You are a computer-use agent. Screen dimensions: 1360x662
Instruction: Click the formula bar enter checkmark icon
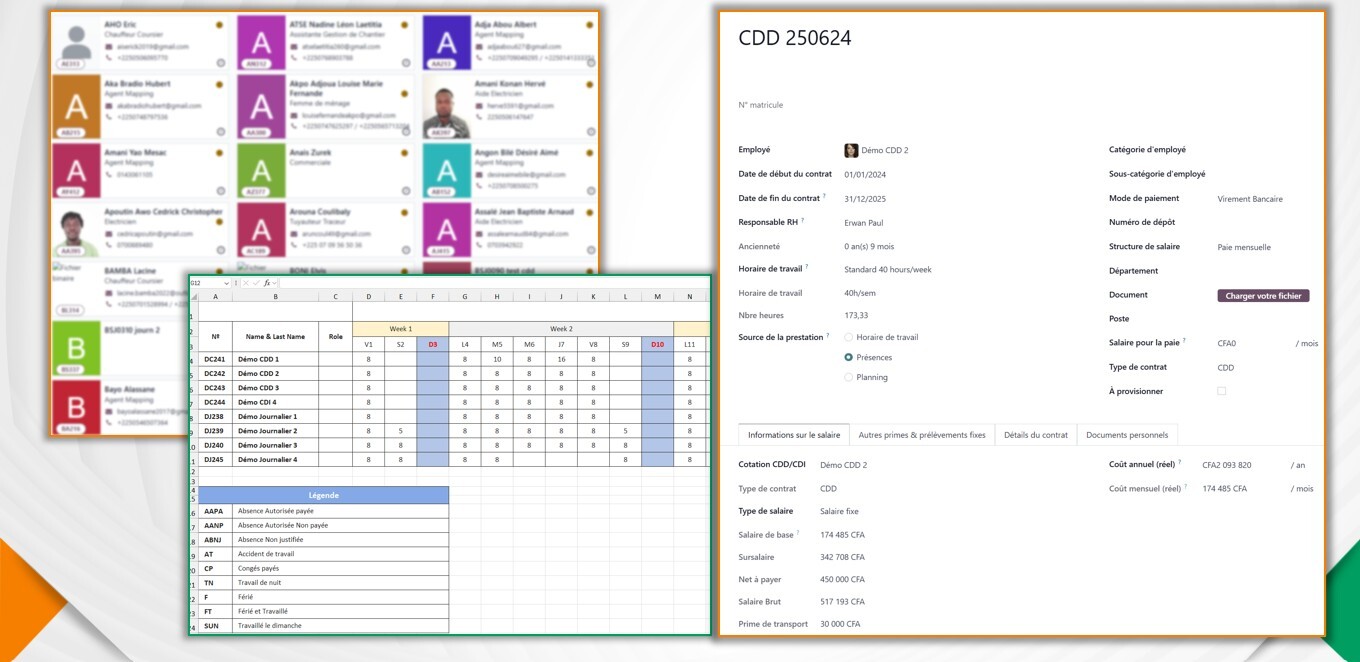256,283
